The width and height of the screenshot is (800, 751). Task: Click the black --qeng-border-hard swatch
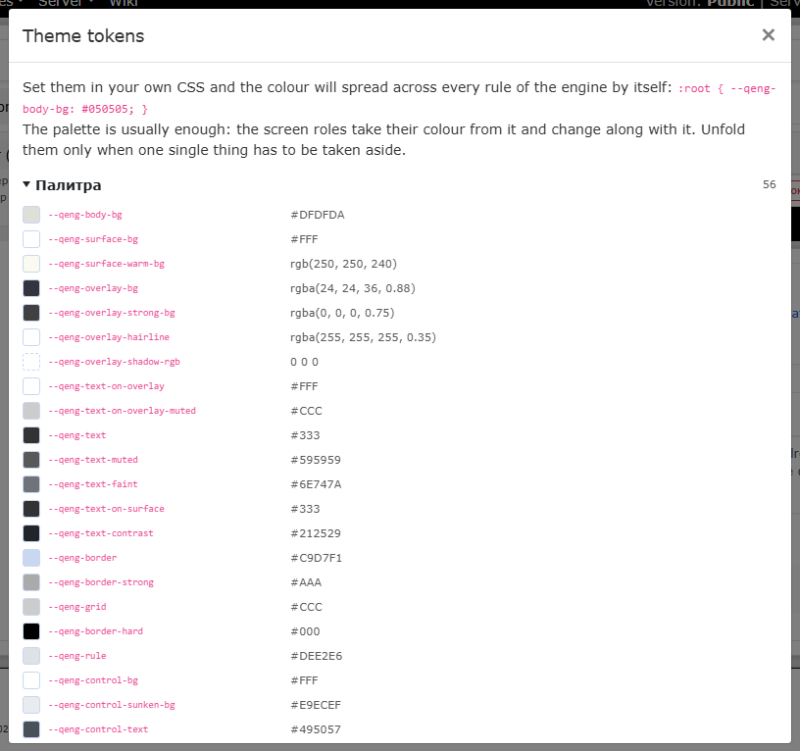pyautogui.click(x=31, y=631)
